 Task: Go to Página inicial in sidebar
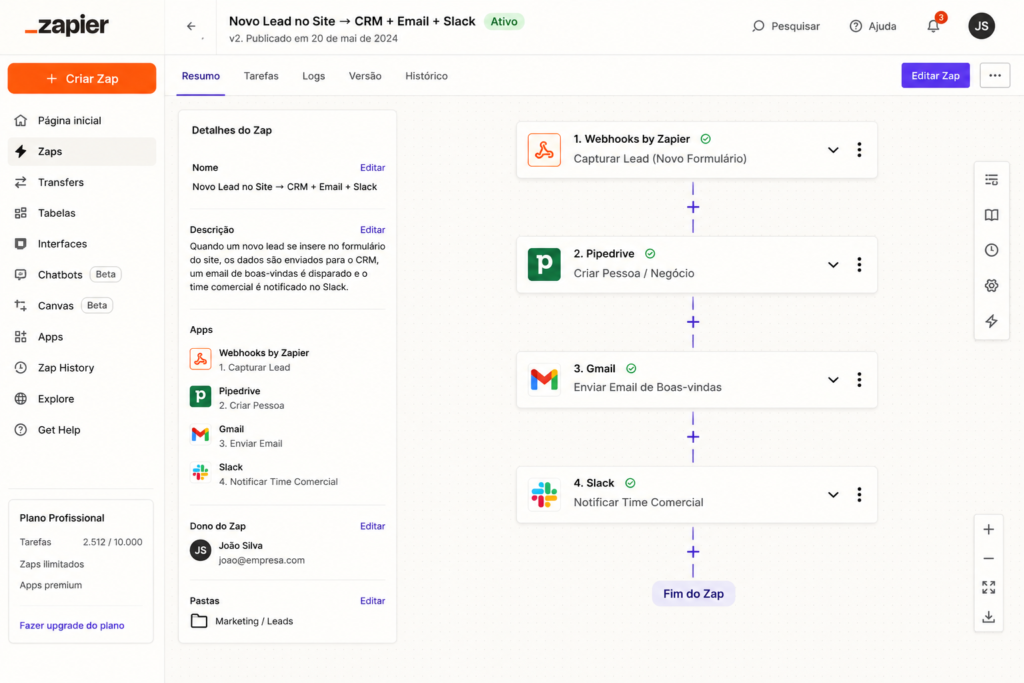click(82, 120)
